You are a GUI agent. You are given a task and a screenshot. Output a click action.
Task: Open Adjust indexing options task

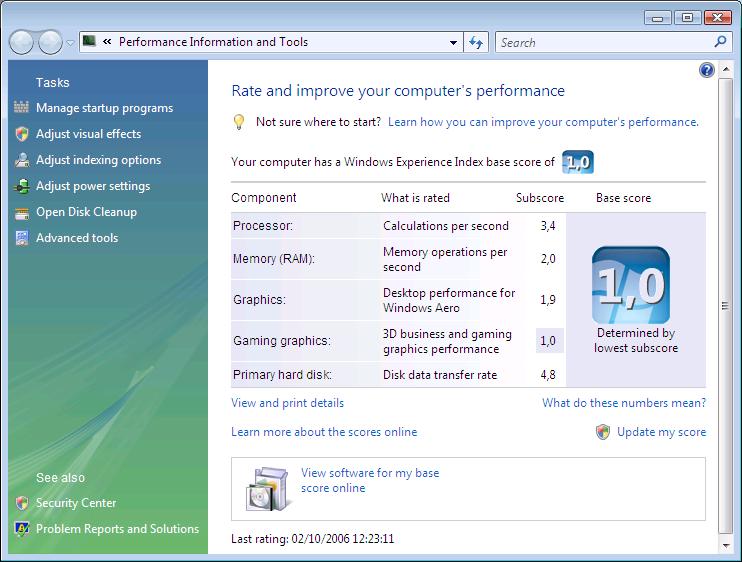[x=98, y=160]
